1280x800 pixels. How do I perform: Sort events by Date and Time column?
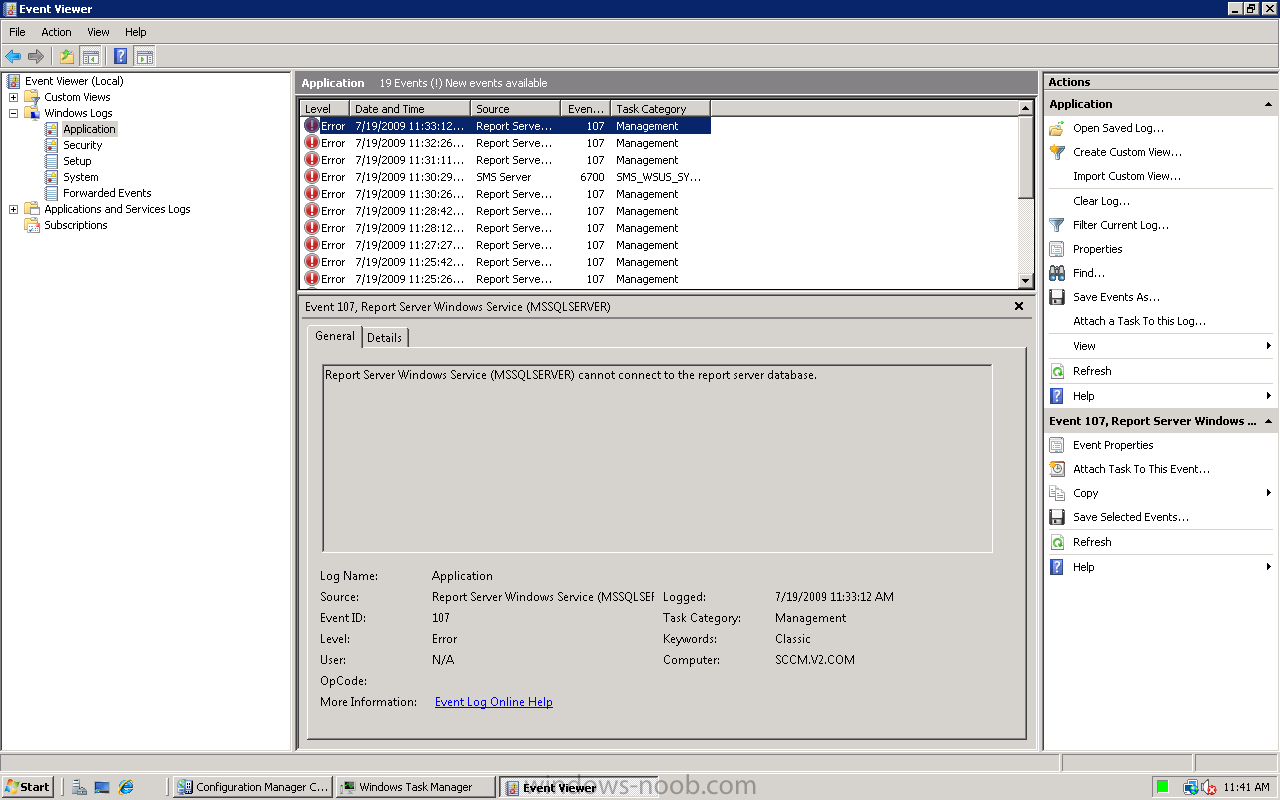coord(410,109)
